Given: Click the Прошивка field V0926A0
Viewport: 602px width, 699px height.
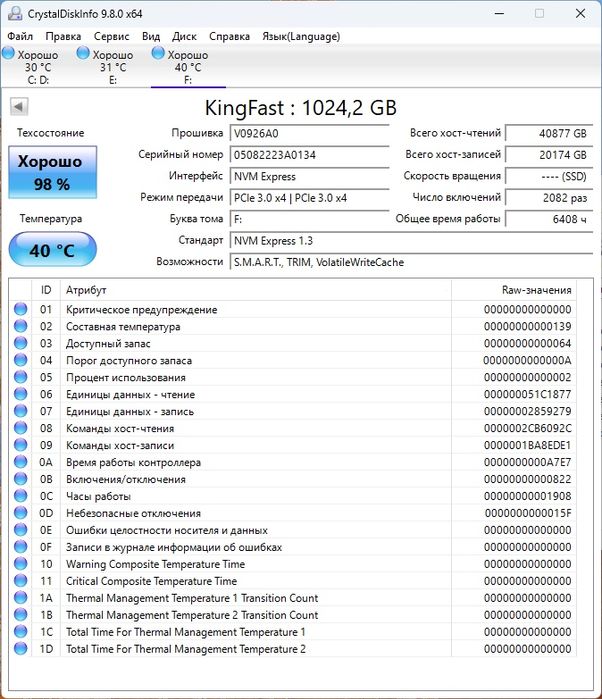Looking at the screenshot, I should pos(309,133).
